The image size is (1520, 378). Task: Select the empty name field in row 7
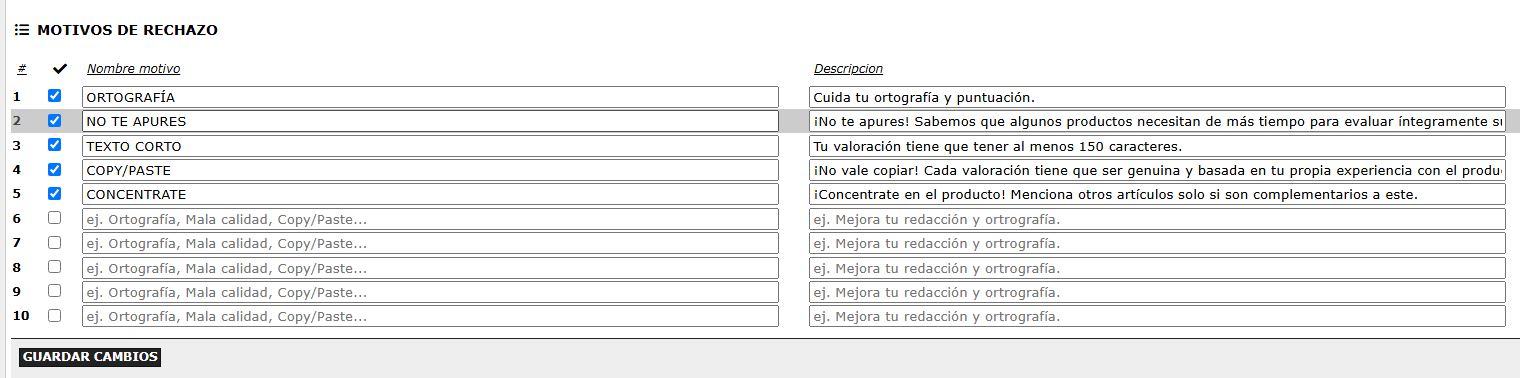430,243
